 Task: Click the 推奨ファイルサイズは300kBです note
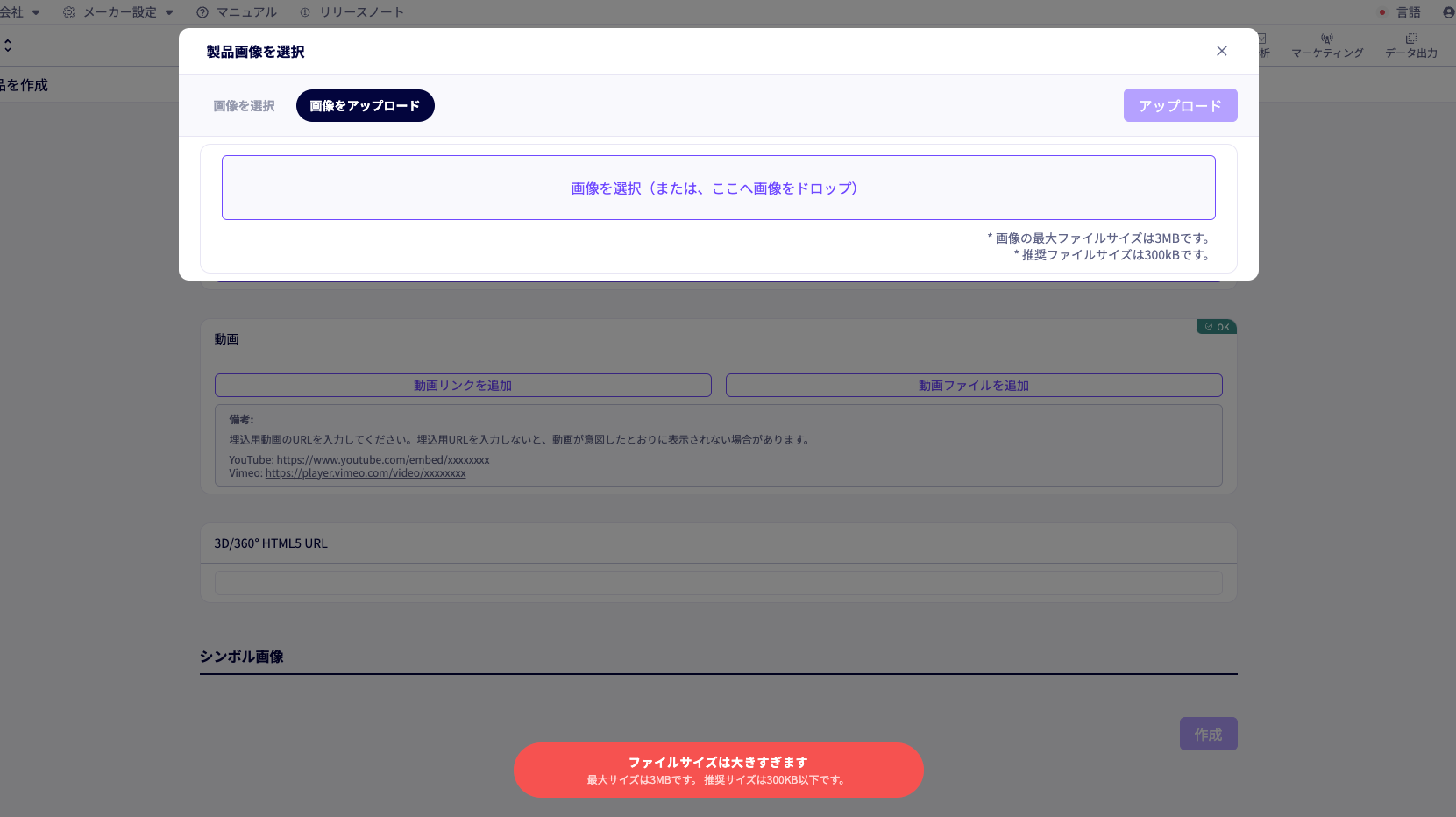[1113, 255]
